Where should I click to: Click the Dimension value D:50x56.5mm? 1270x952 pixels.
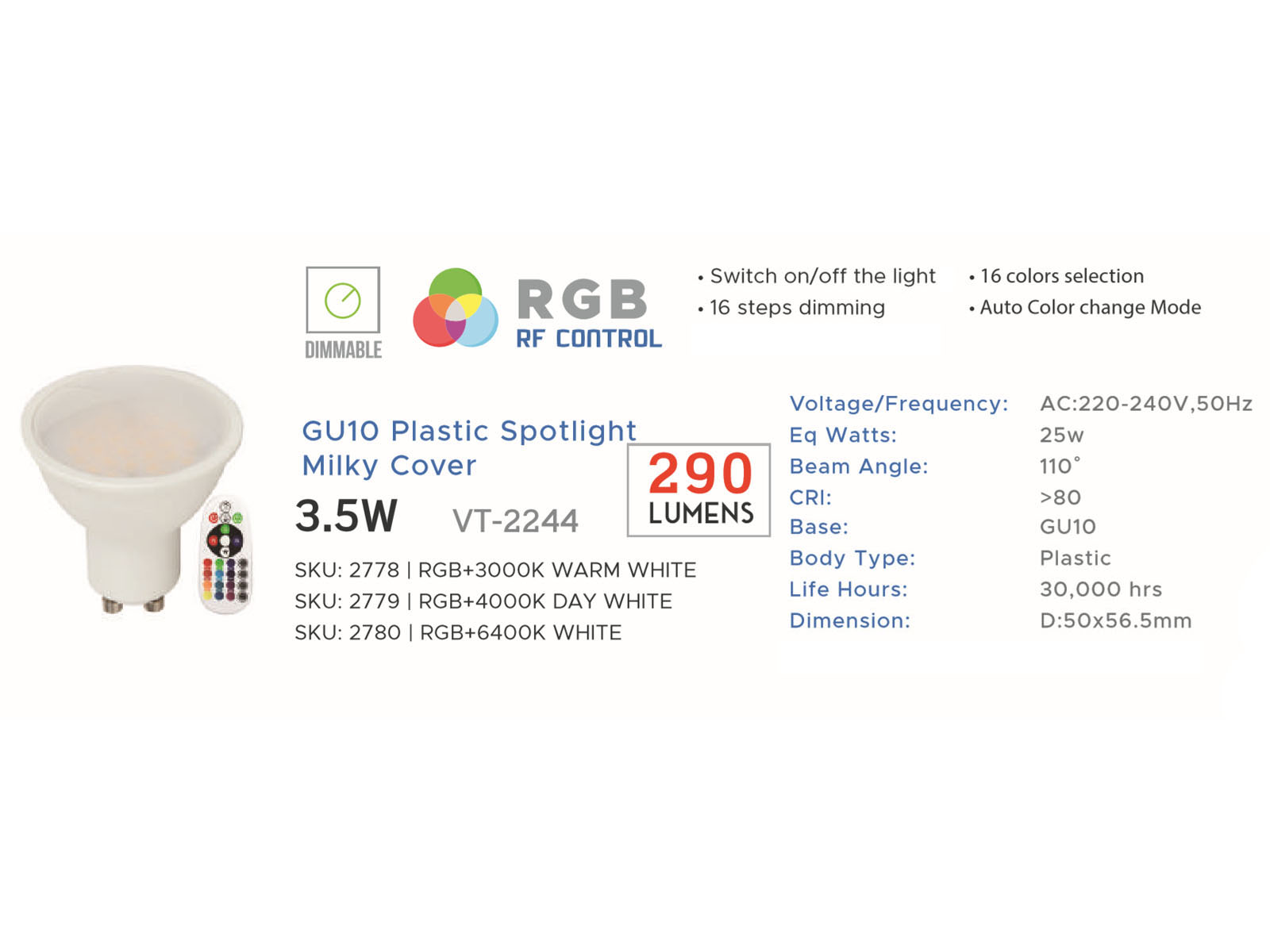(1116, 620)
